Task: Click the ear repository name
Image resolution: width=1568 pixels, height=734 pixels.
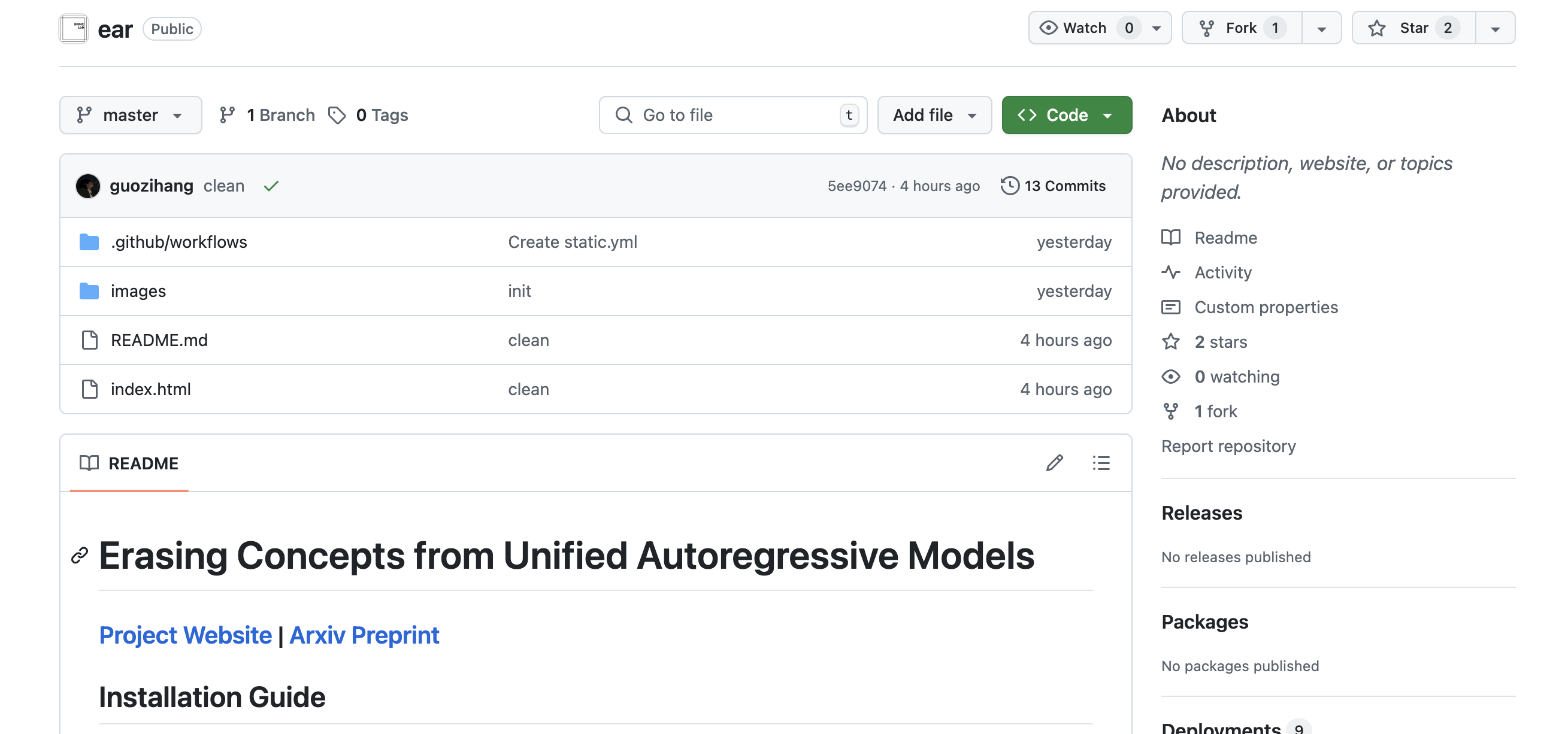Action: 115,29
